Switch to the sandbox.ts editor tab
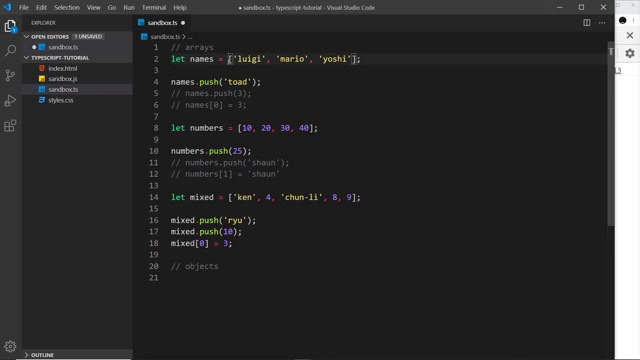This screenshot has height=360, width=640. pos(162,23)
